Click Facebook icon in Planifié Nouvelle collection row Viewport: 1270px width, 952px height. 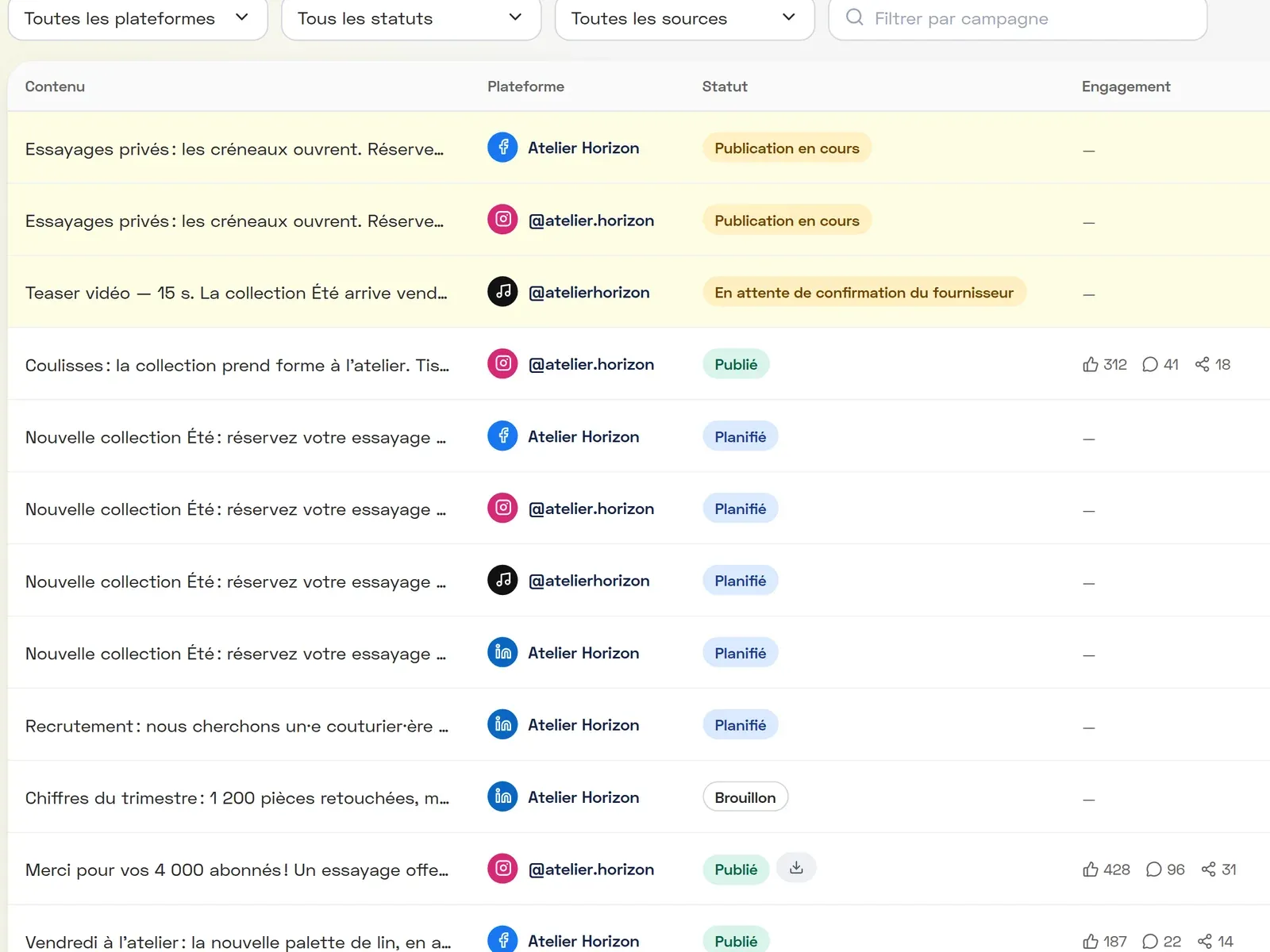click(502, 436)
